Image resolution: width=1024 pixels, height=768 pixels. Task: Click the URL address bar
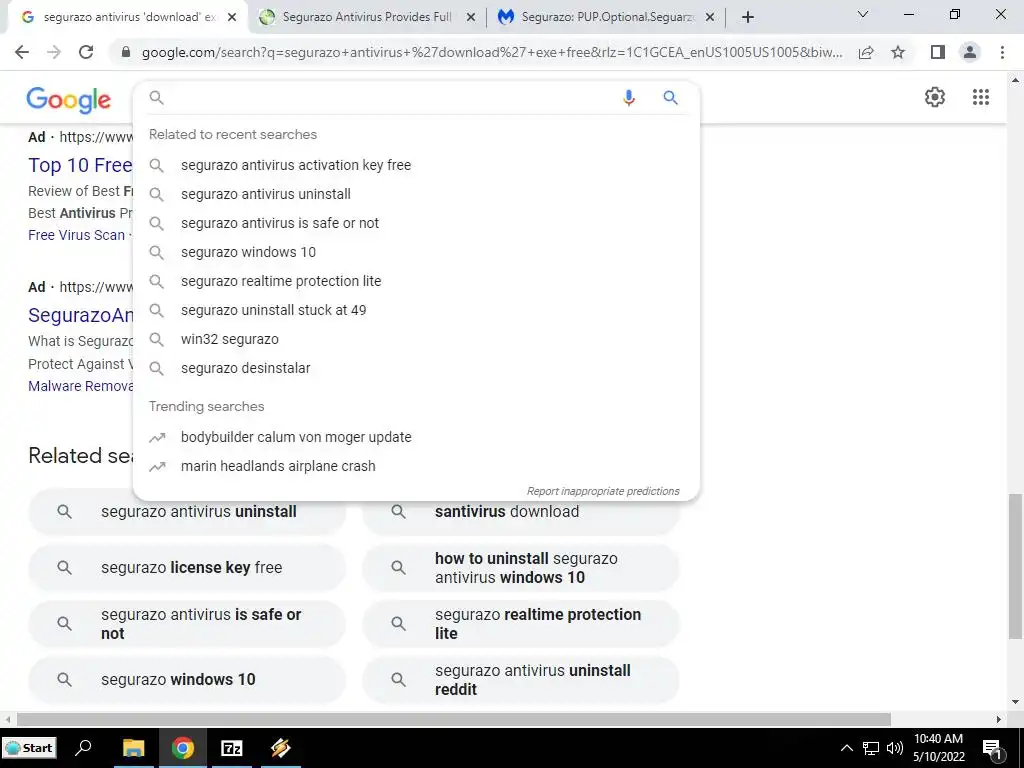492,52
